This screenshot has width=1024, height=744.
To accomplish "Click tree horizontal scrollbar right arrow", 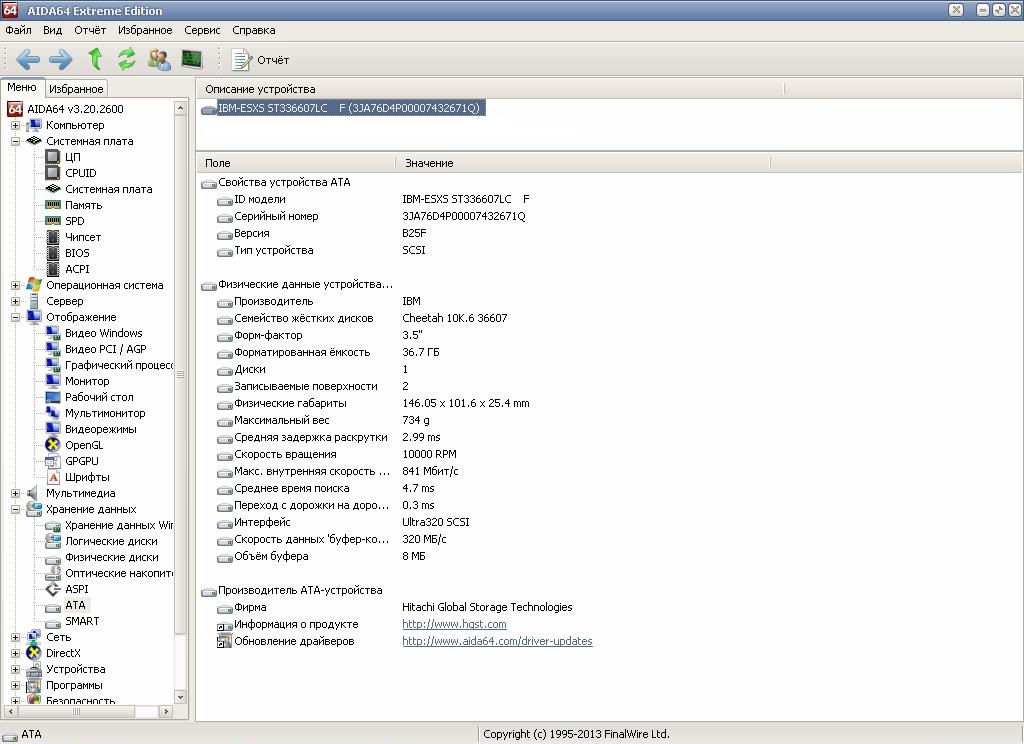I will 166,711.
